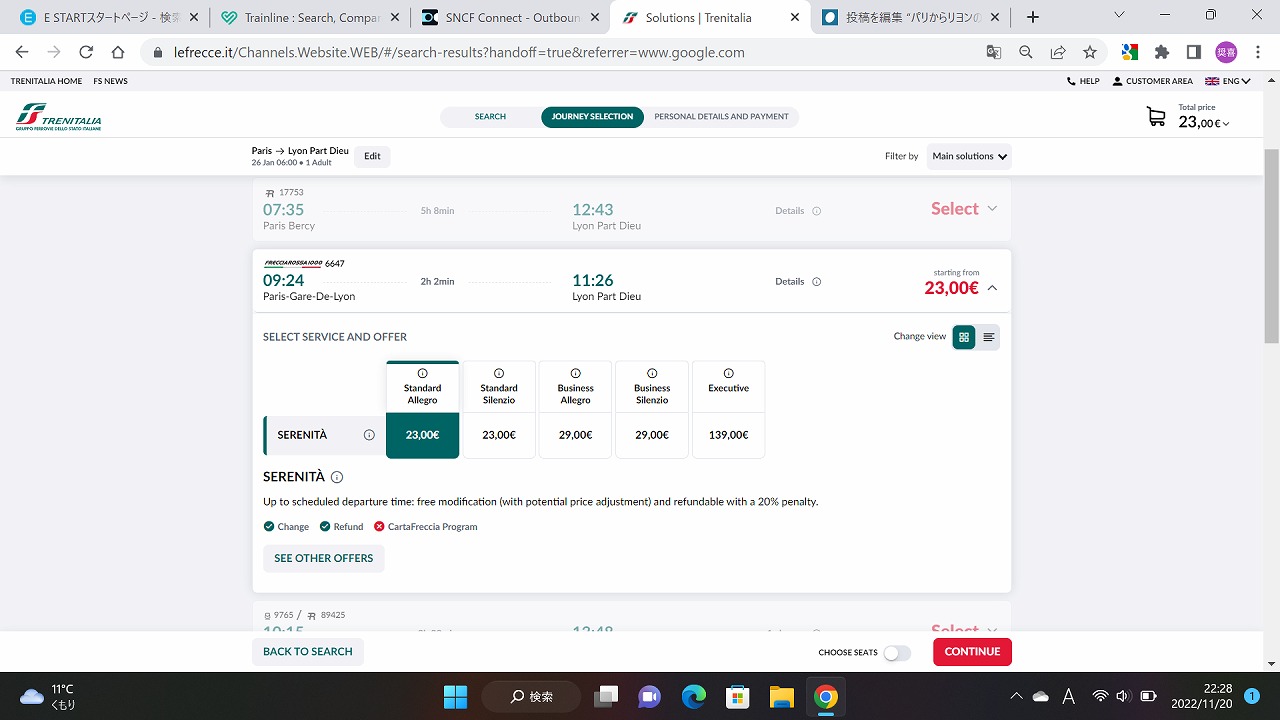1280x720 pixels.
Task: Open the Help link
Action: (1083, 81)
